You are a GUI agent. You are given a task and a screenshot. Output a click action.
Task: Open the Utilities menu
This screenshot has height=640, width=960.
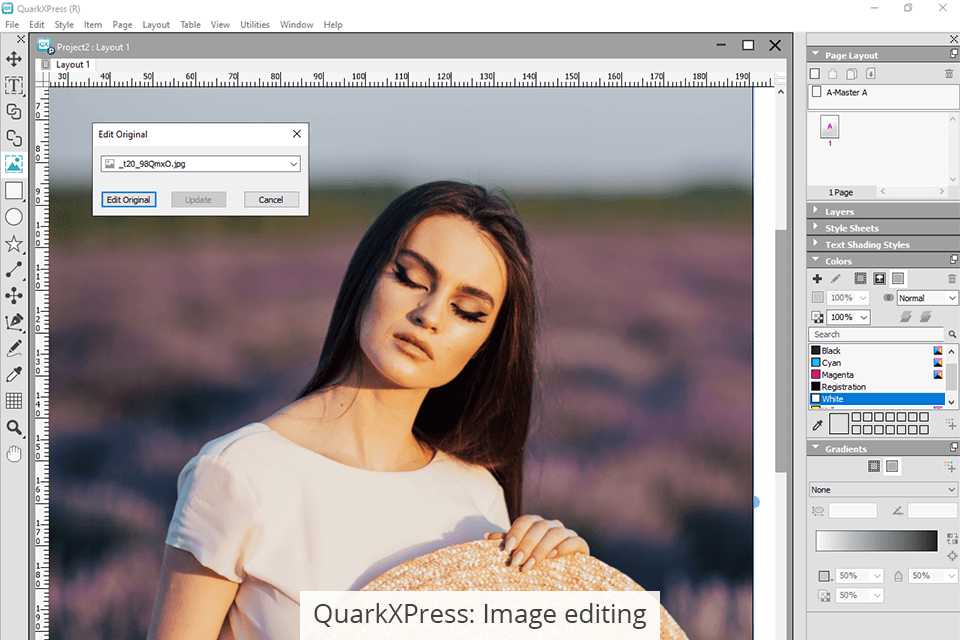pyautogui.click(x=255, y=24)
